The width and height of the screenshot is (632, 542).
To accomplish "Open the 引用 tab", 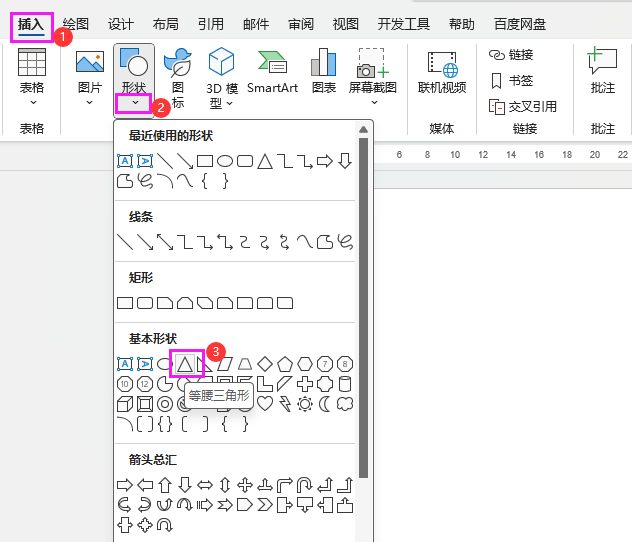I will pyautogui.click(x=211, y=24).
